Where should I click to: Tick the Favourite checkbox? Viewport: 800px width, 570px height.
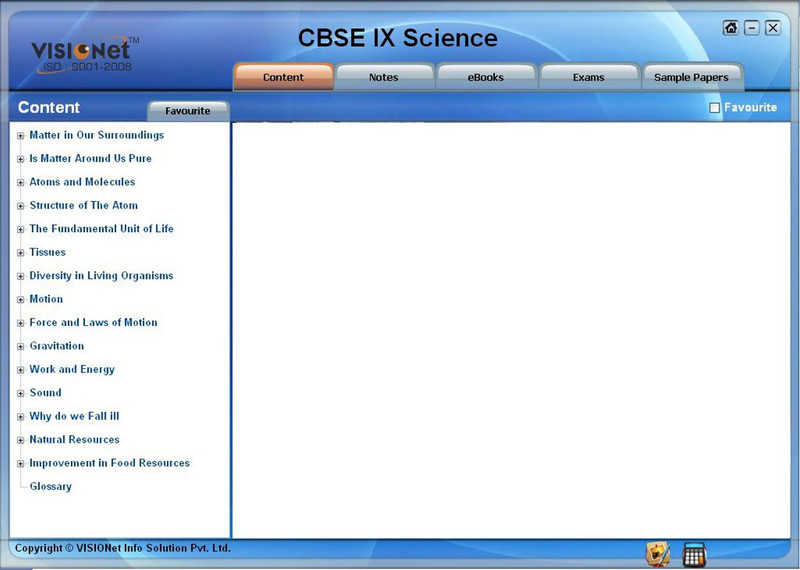click(x=715, y=108)
